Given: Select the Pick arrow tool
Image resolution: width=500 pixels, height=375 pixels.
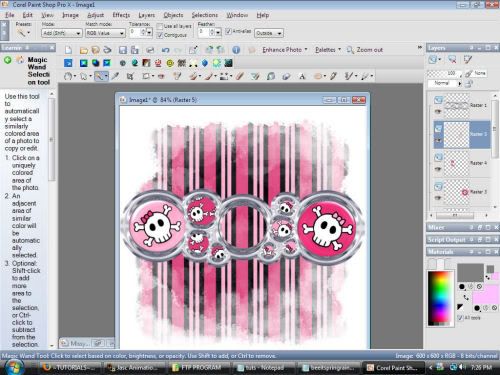Looking at the screenshot, I should (83, 76).
